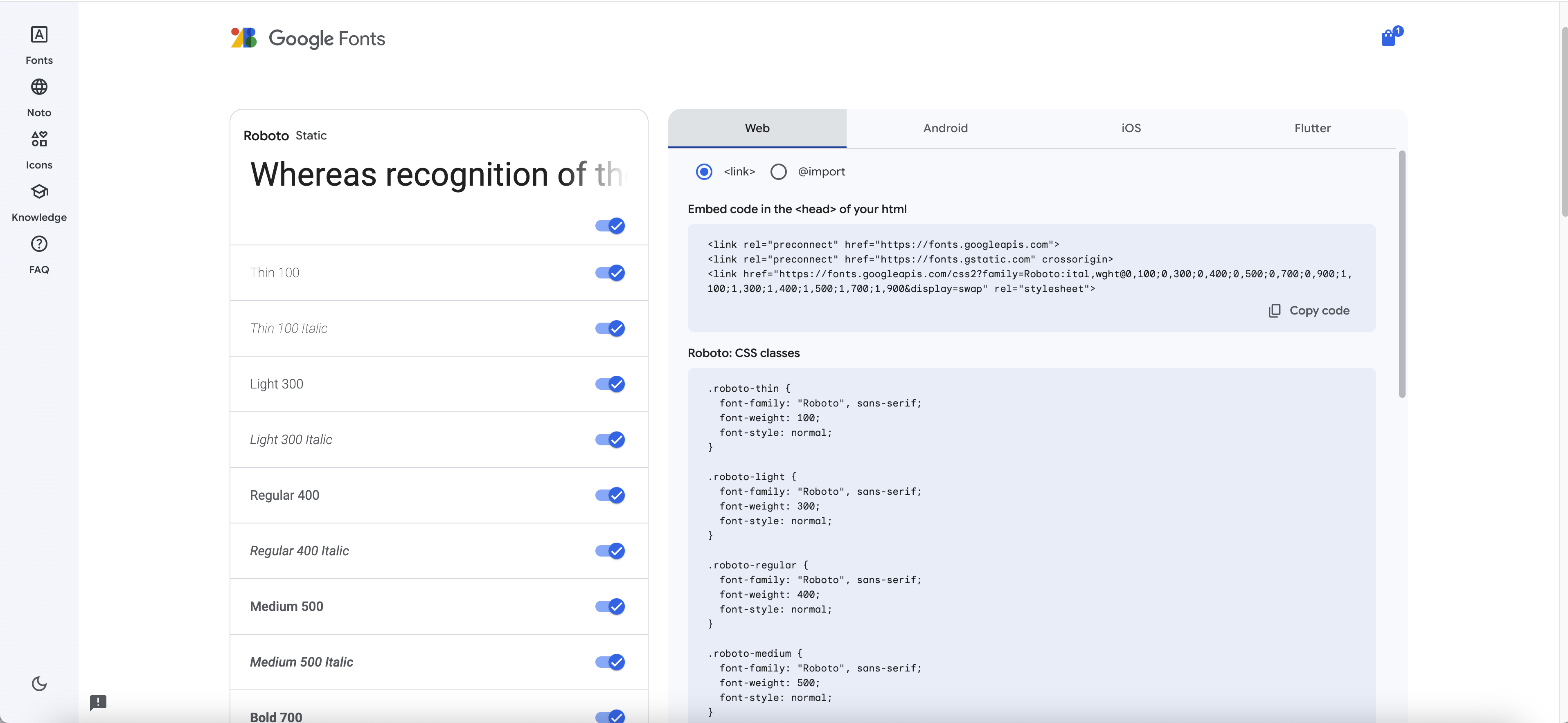
Task: Switch off Medium 500 style
Action: 610,606
